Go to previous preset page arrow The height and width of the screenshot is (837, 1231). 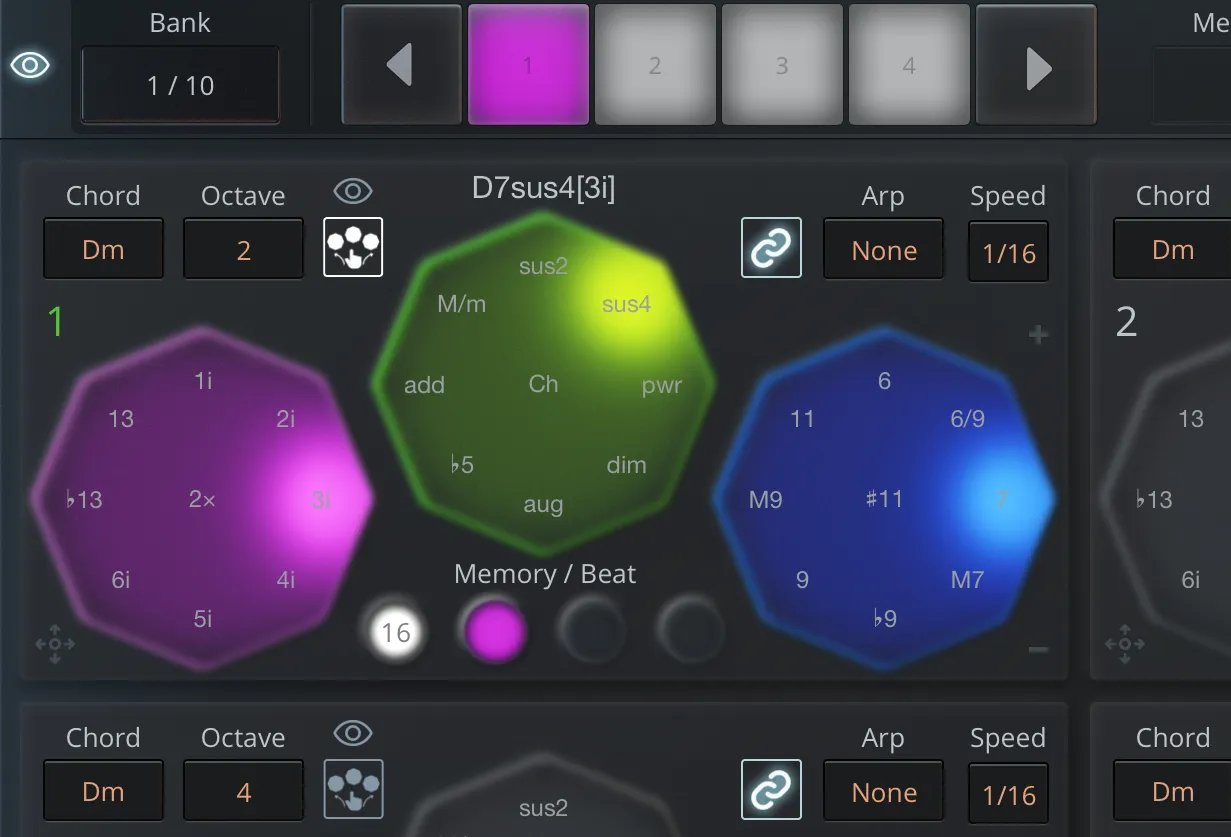point(402,65)
